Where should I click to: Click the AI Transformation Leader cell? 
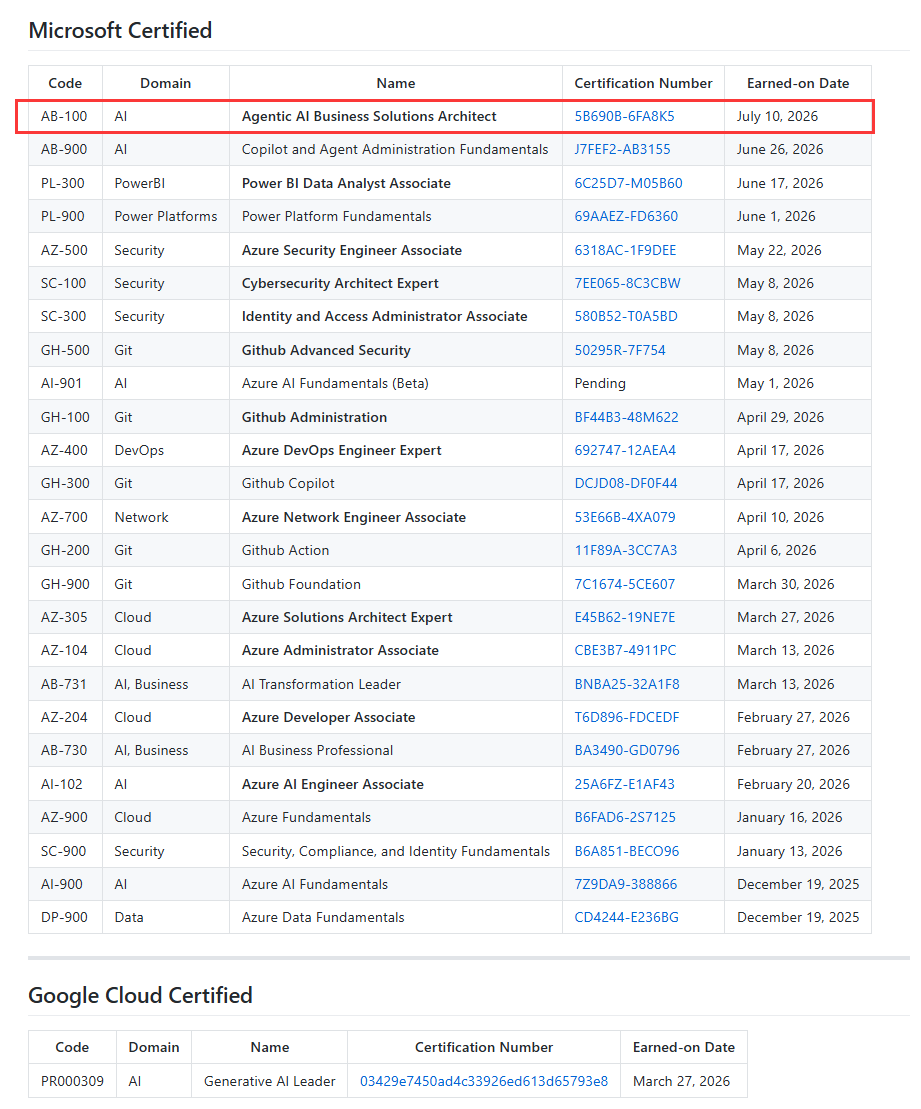pyautogui.click(x=395, y=684)
